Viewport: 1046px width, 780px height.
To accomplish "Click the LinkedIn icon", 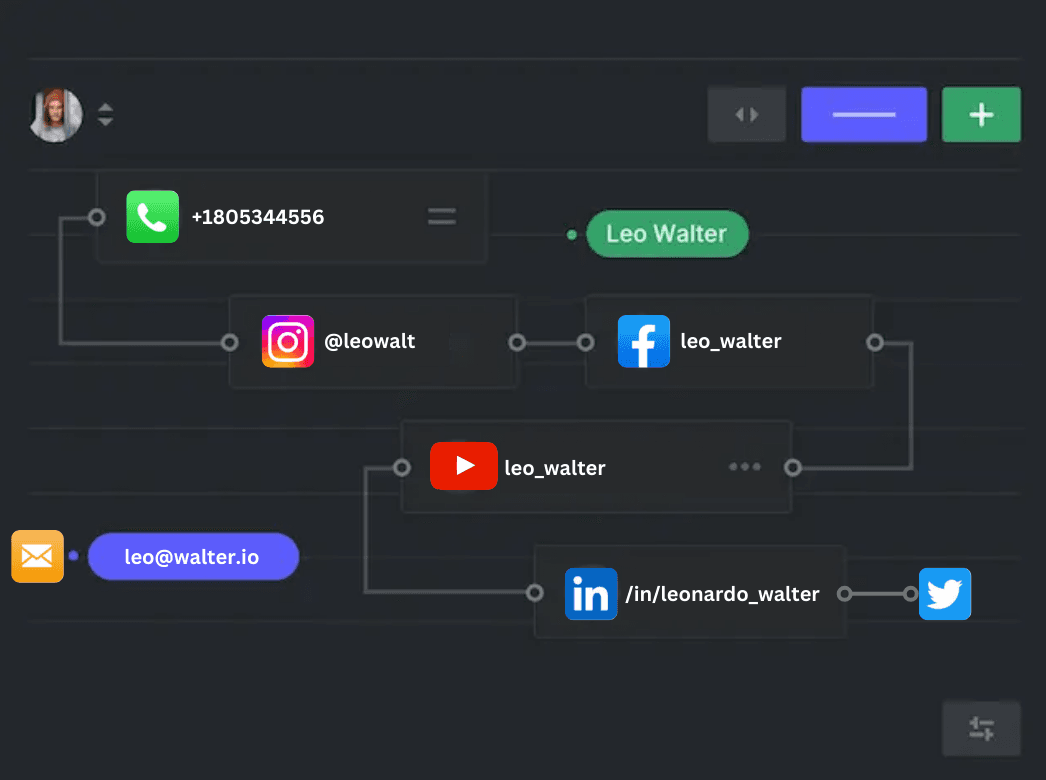I will coord(590,594).
